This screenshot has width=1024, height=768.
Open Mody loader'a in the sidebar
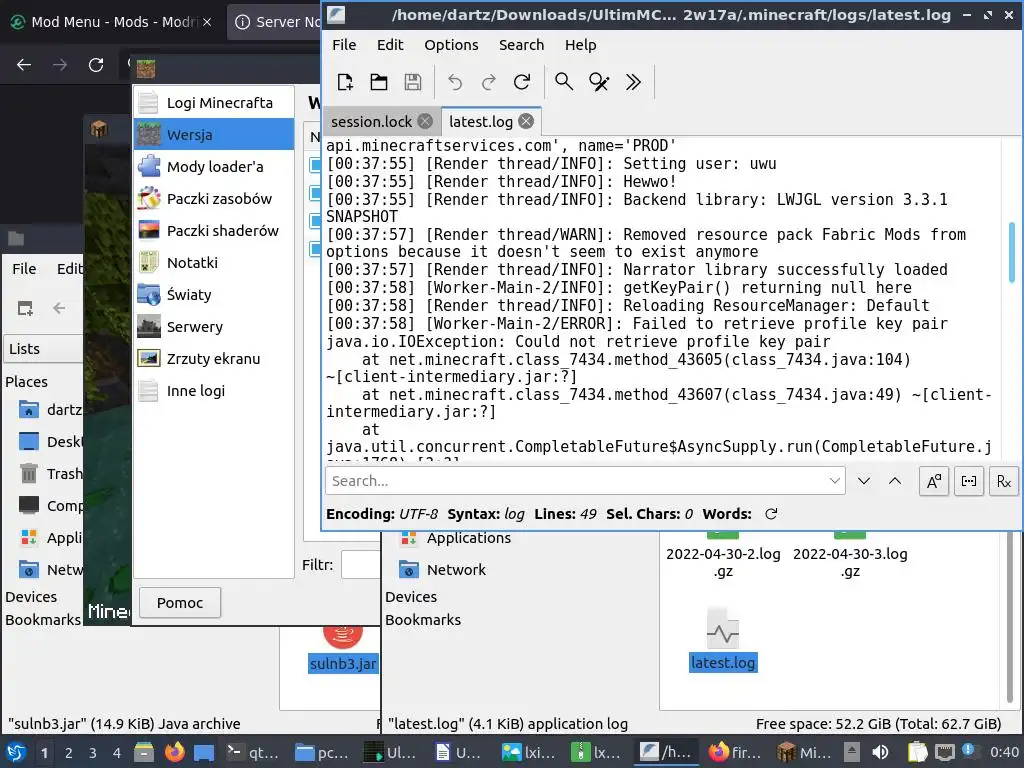pyautogui.click(x=214, y=167)
